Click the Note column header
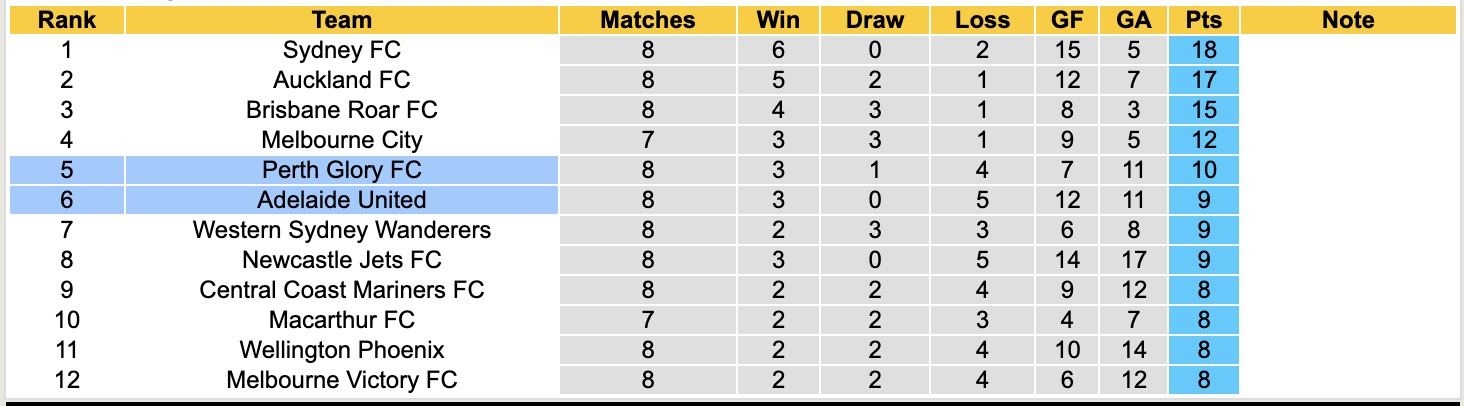The image size is (1464, 406). [1347, 20]
